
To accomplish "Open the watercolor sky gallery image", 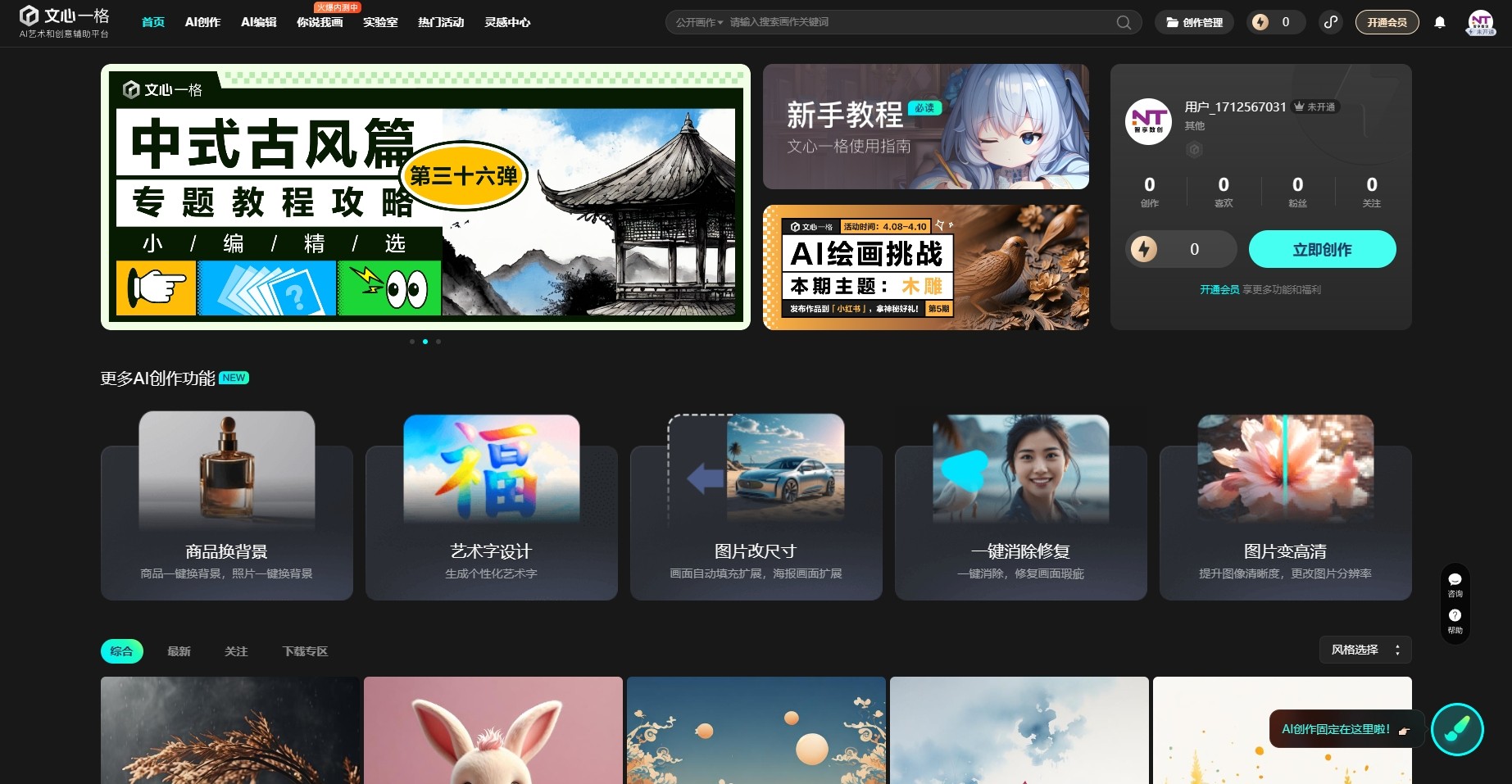I will tap(1019, 730).
